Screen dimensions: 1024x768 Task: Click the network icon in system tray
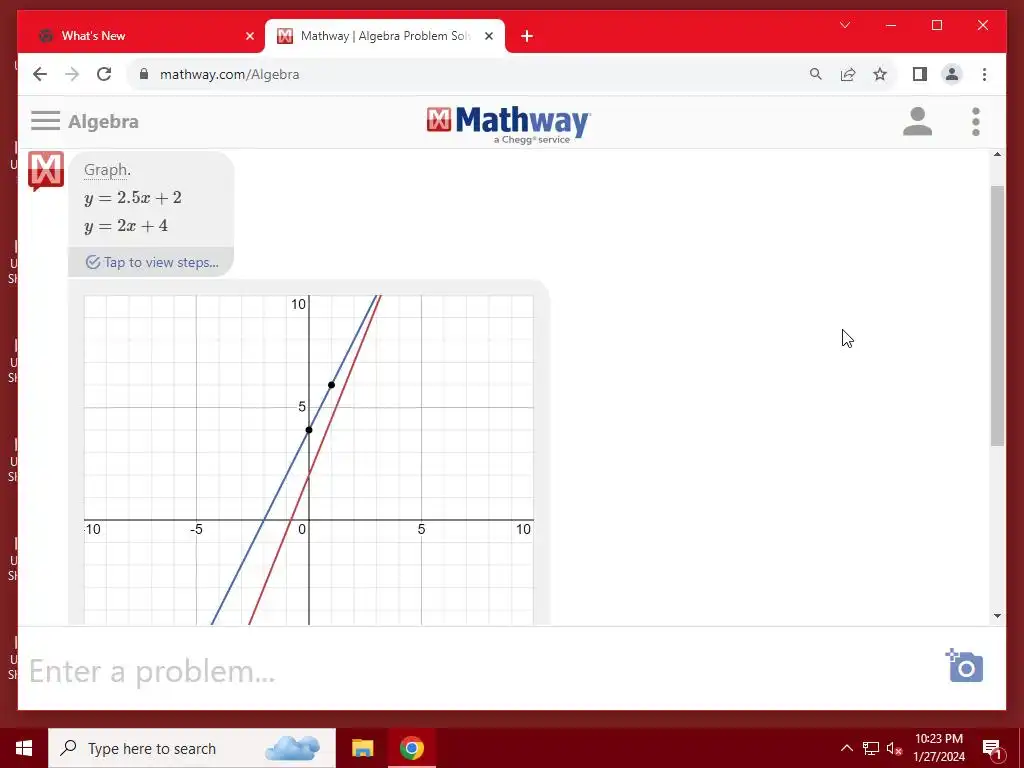(x=871, y=748)
